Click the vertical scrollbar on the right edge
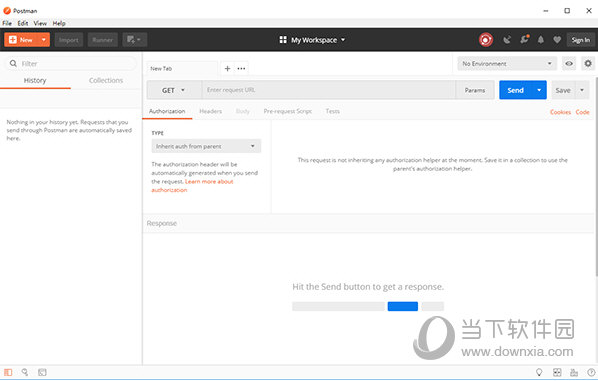The height and width of the screenshot is (381, 598). [x=596, y=176]
